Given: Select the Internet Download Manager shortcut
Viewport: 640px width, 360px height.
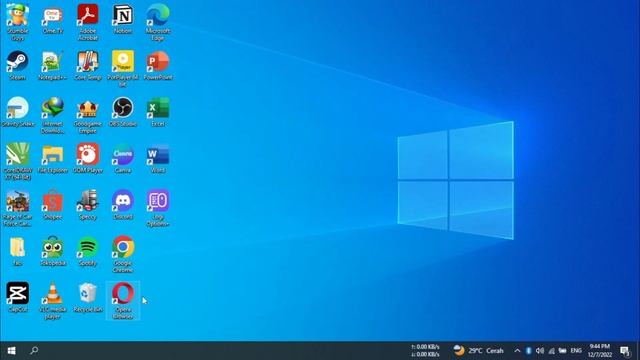Looking at the screenshot, I should (x=53, y=116).
